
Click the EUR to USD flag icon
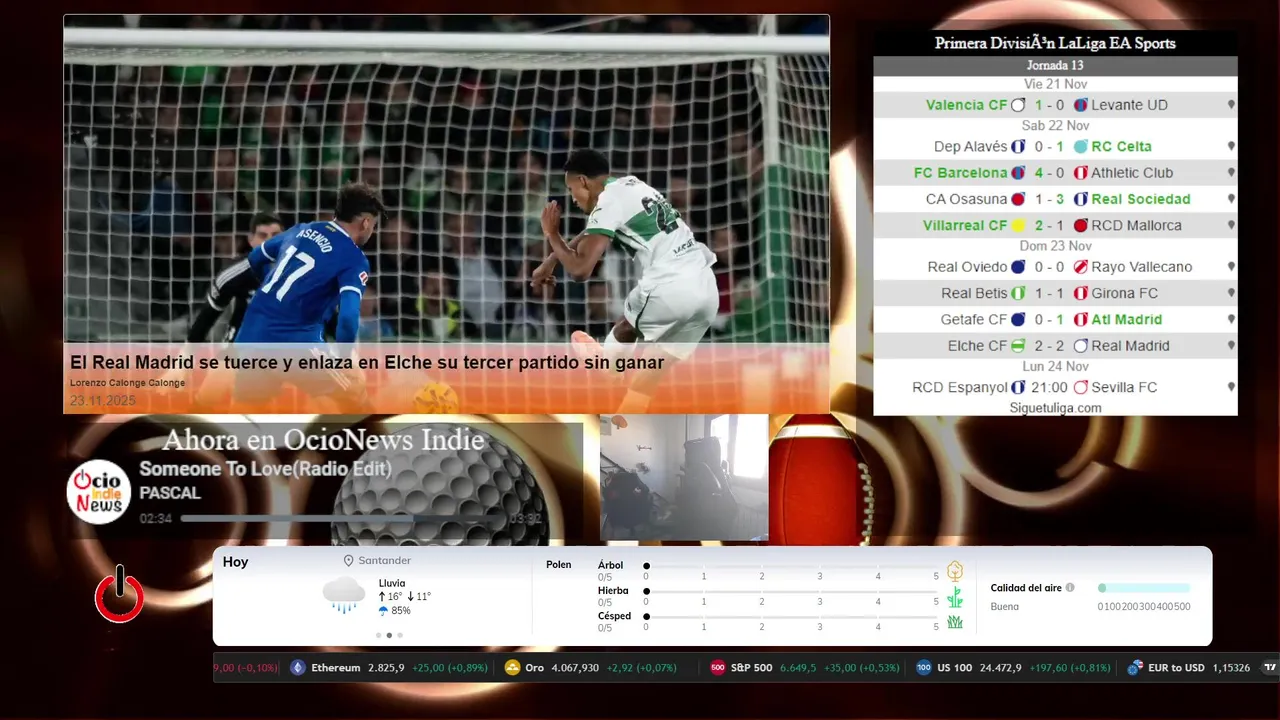(1135, 668)
